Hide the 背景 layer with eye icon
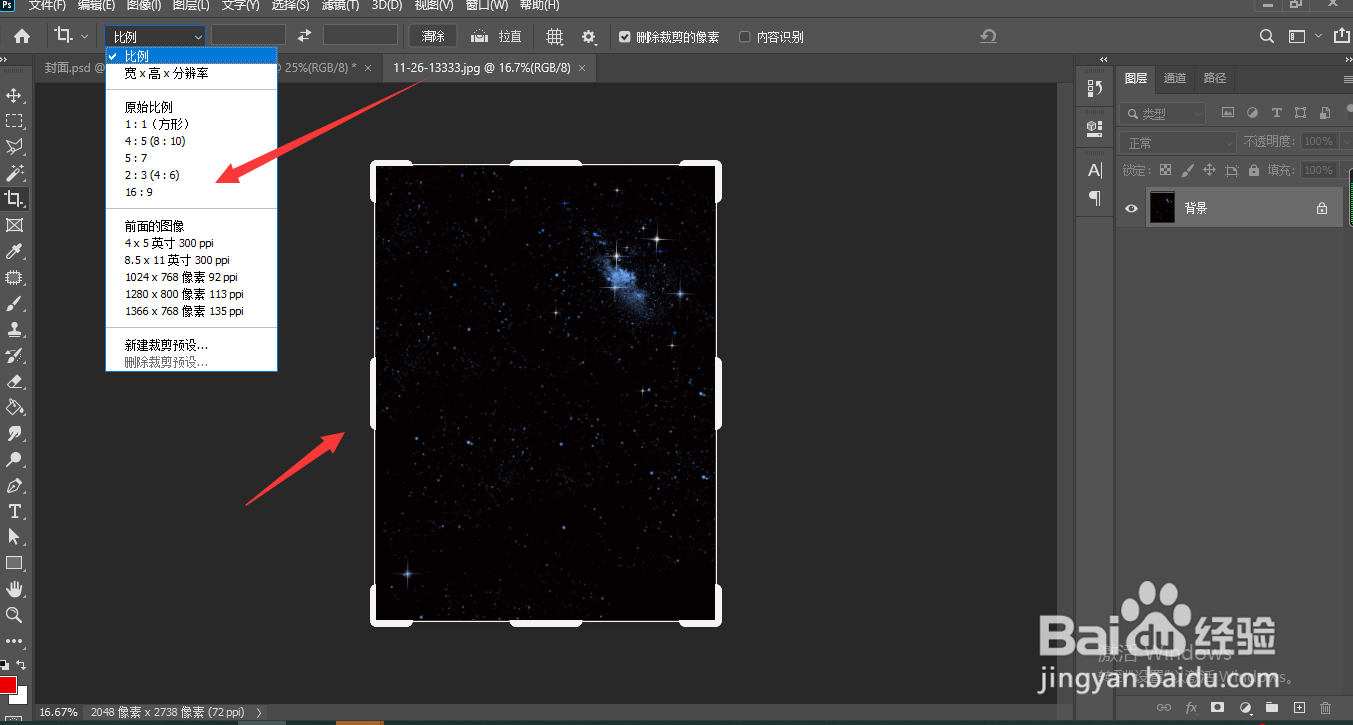Image resolution: width=1353 pixels, height=725 pixels. pos(1132,209)
